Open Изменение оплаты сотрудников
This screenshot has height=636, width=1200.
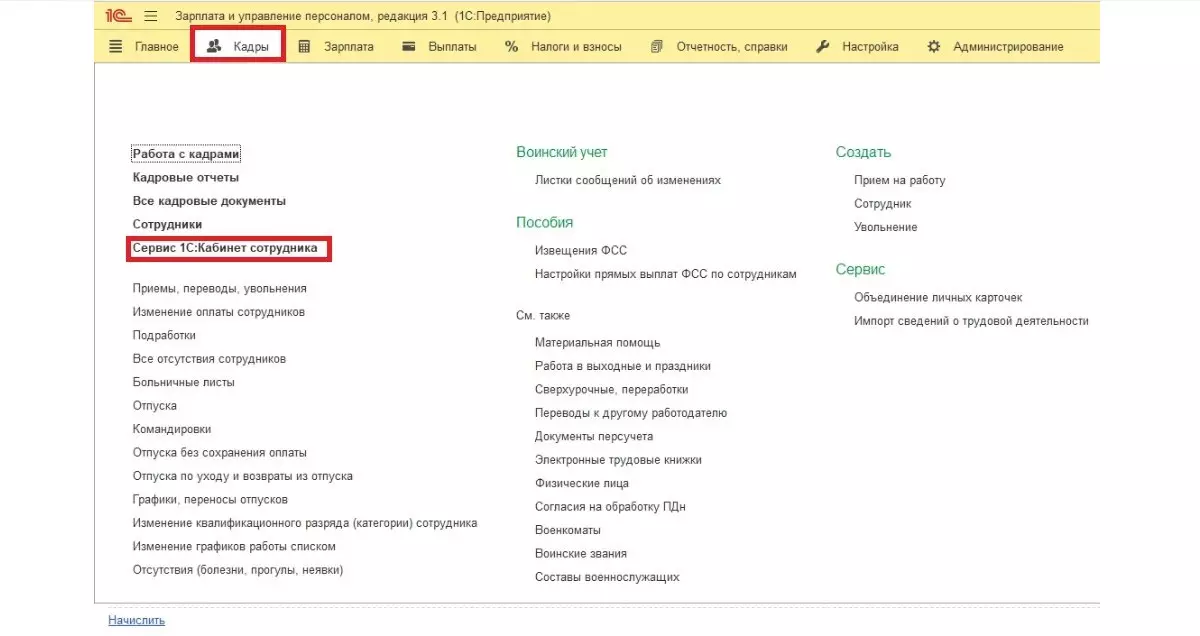pyautogui.click(x=219, y=312)
